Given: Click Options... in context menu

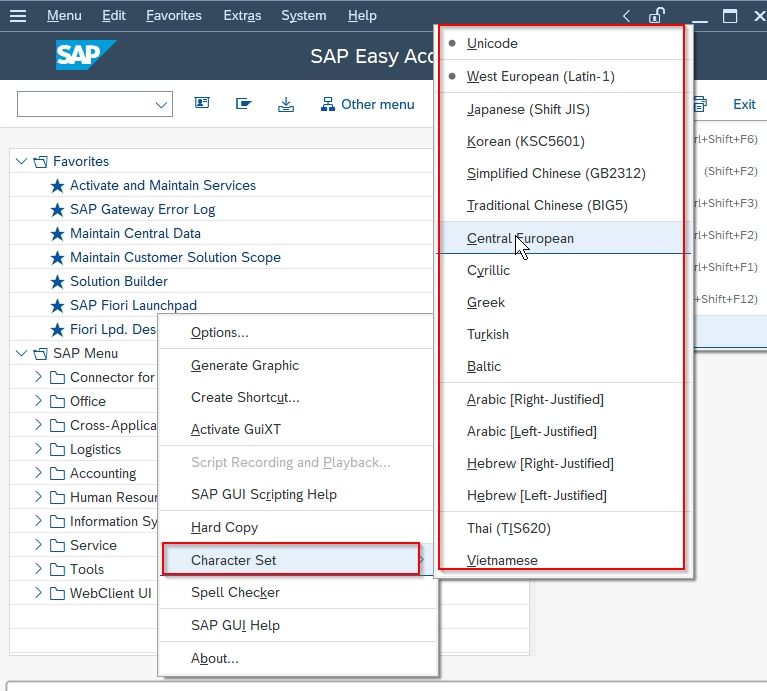Looking at the screenshot, I should pos(297,333).
